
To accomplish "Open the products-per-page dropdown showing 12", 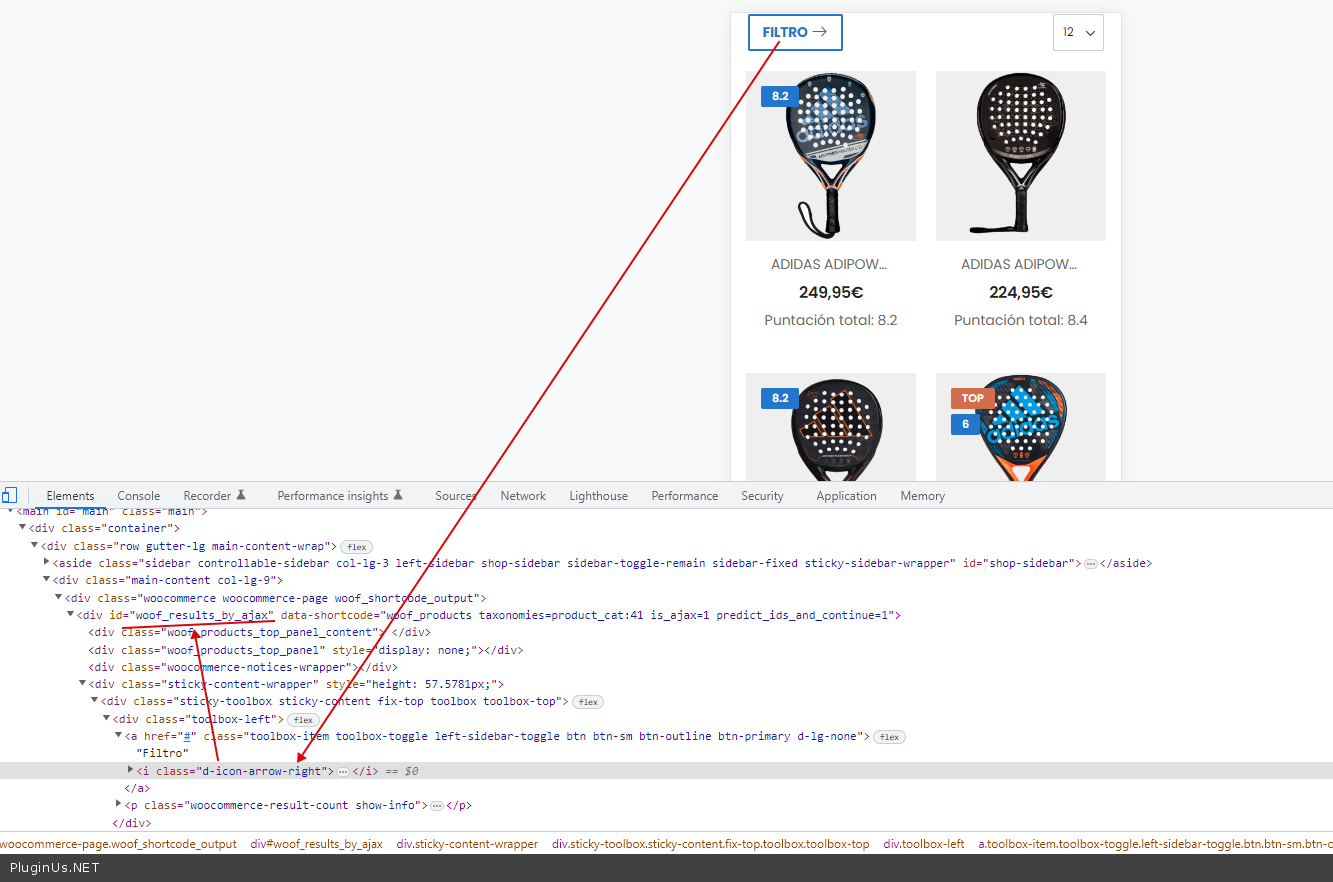I will (x=1078, y=32).
